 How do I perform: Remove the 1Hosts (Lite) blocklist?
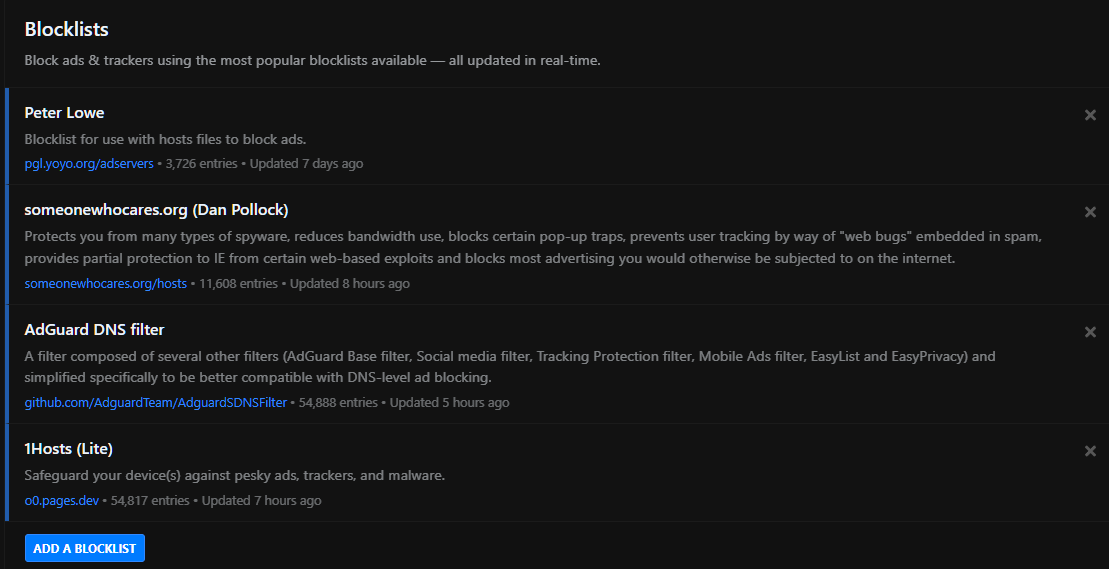click(x=1090, y=451)
